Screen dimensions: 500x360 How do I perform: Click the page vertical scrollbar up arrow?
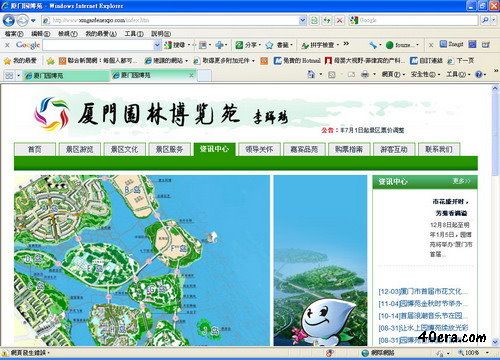pyautogui.click(x=495, y=88)
